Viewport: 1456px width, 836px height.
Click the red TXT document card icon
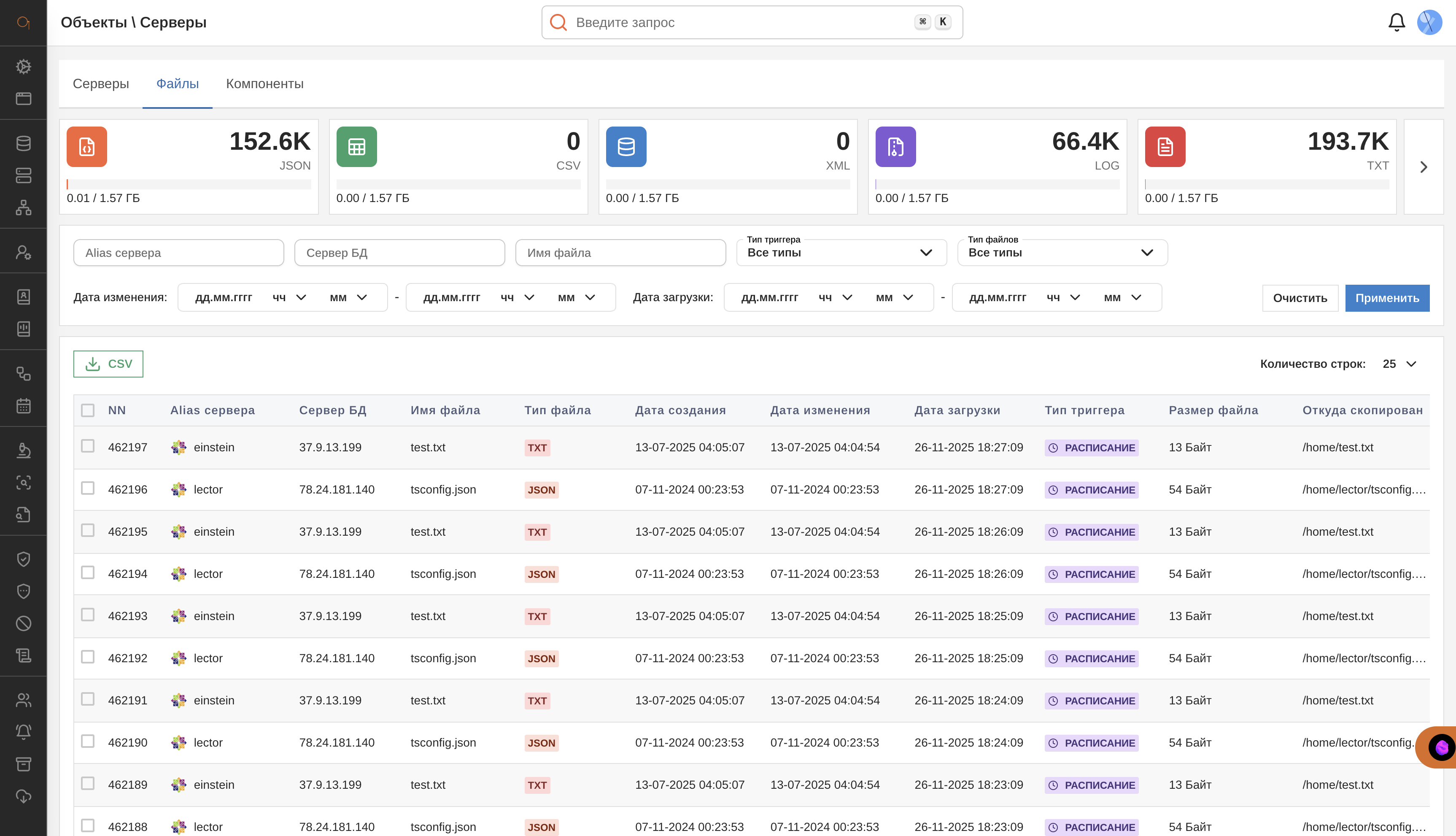point(1165,147)
